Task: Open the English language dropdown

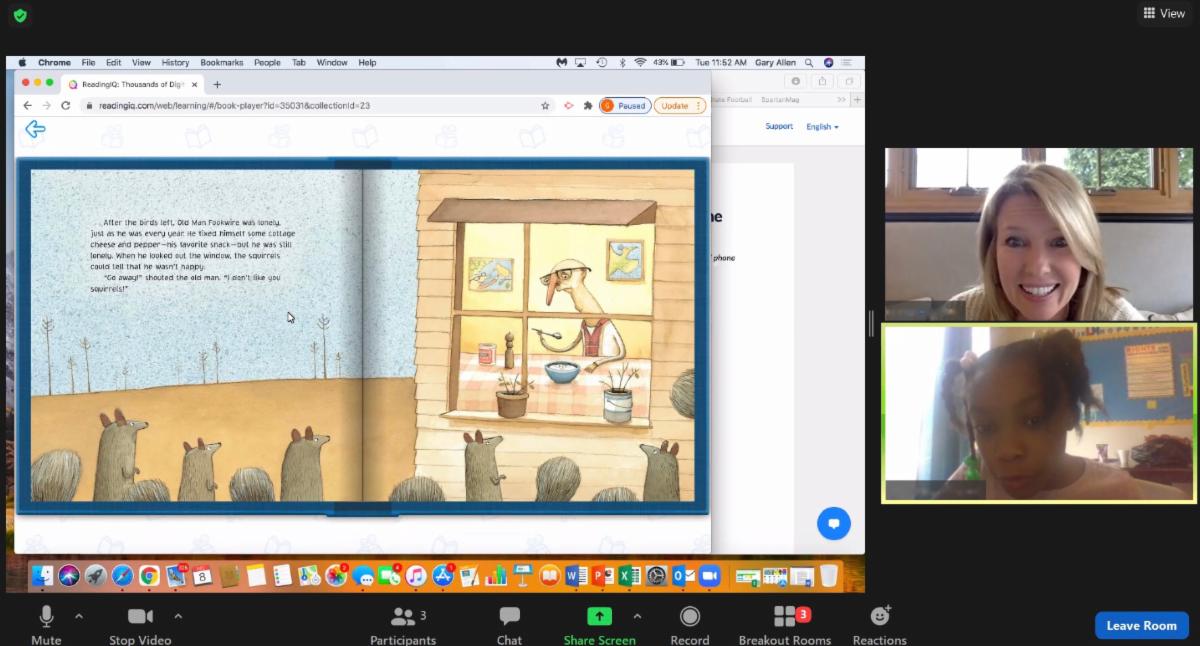Action: click(x=822, y=127)
